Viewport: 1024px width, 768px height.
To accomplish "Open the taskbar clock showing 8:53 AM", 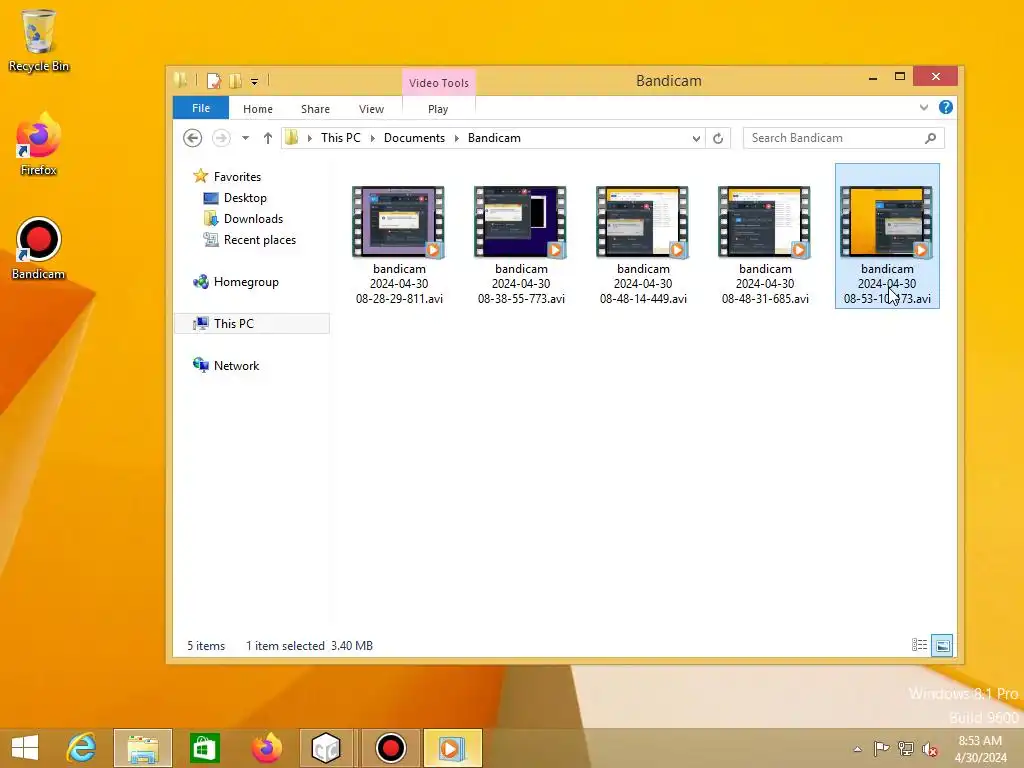I will (980, 748).
